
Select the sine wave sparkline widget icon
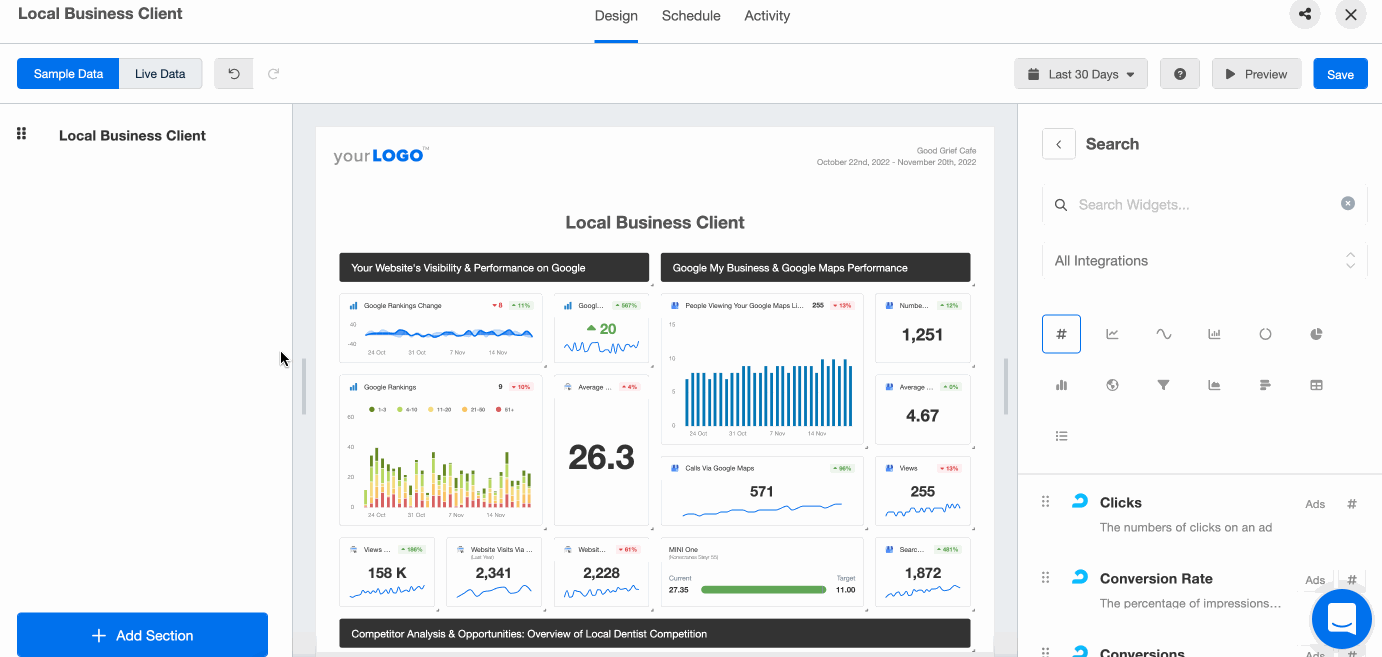click(x=1163, y=334)
